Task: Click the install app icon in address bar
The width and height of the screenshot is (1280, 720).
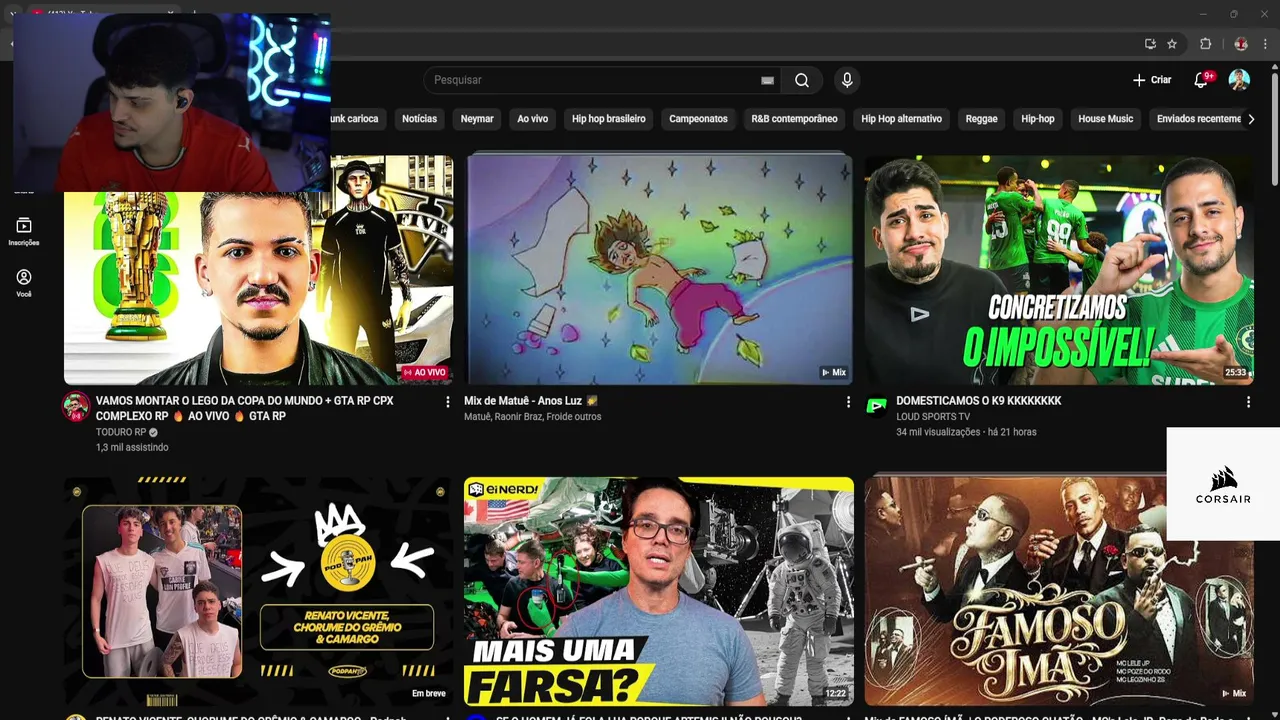Action: [1150, 44]
